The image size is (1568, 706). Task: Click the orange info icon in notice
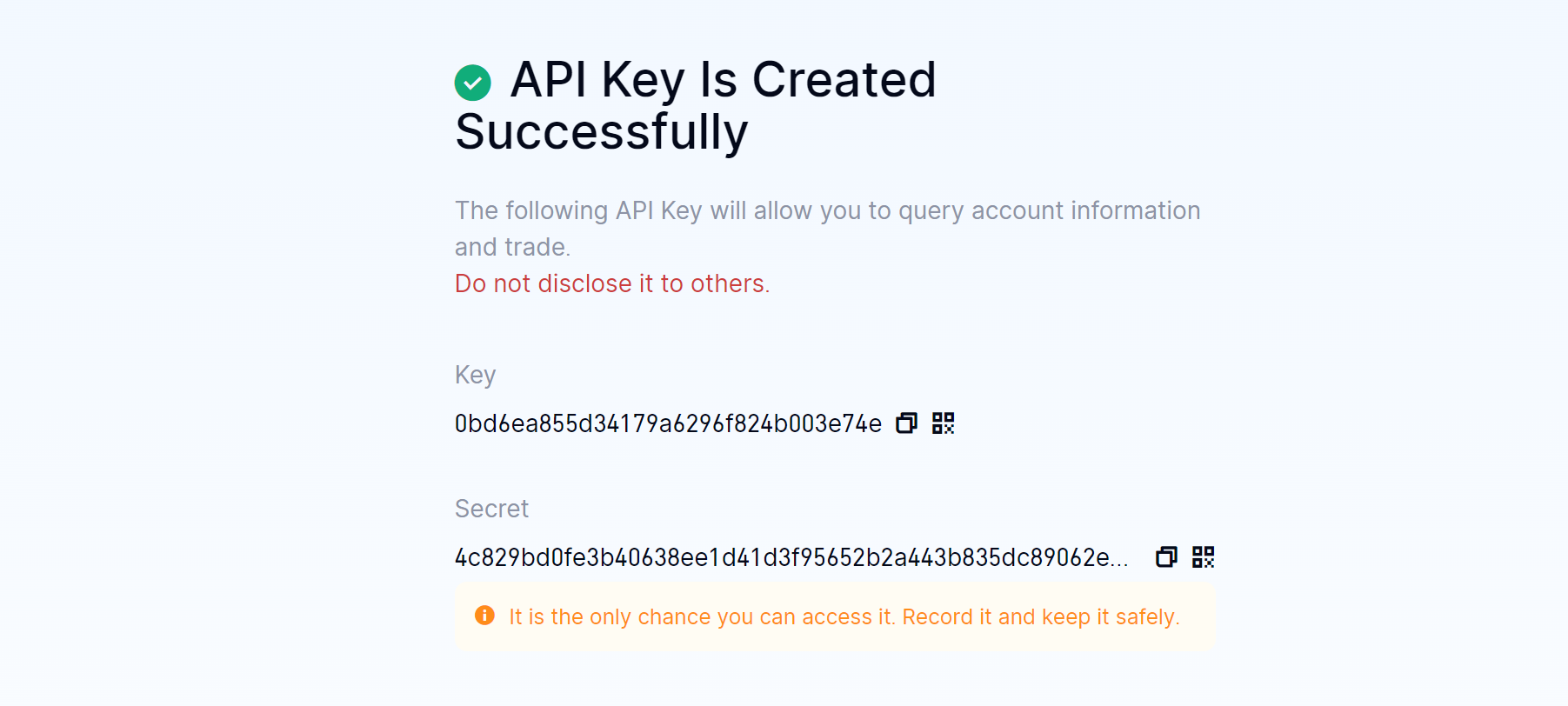[x=484, y=616]
